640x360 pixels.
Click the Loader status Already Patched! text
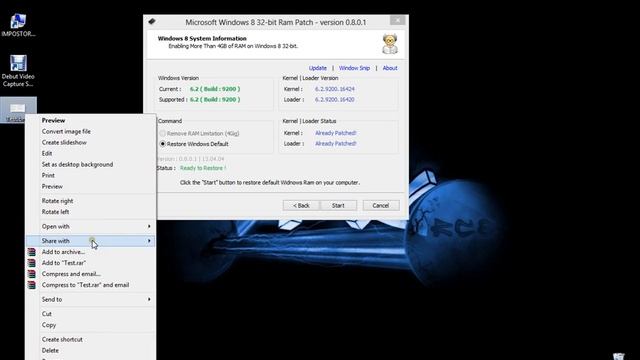336,144
